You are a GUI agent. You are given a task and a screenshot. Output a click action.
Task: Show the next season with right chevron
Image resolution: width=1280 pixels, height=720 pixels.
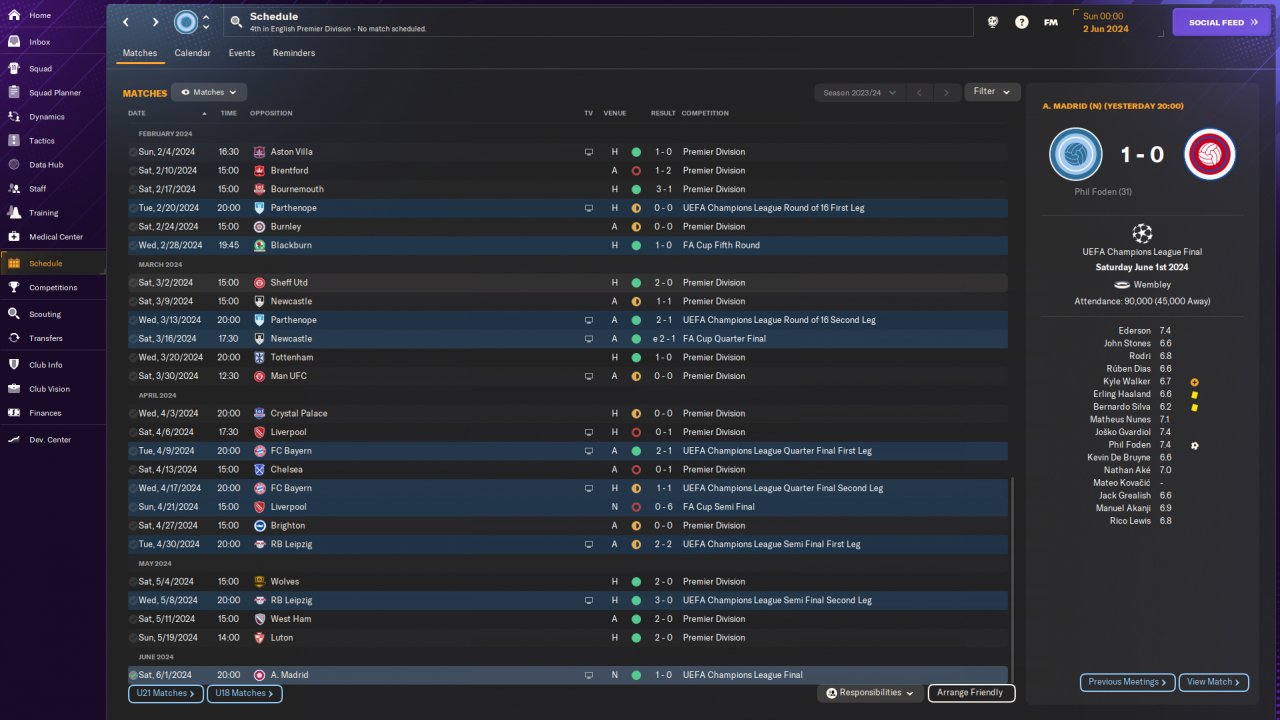[x=946, y=93]
